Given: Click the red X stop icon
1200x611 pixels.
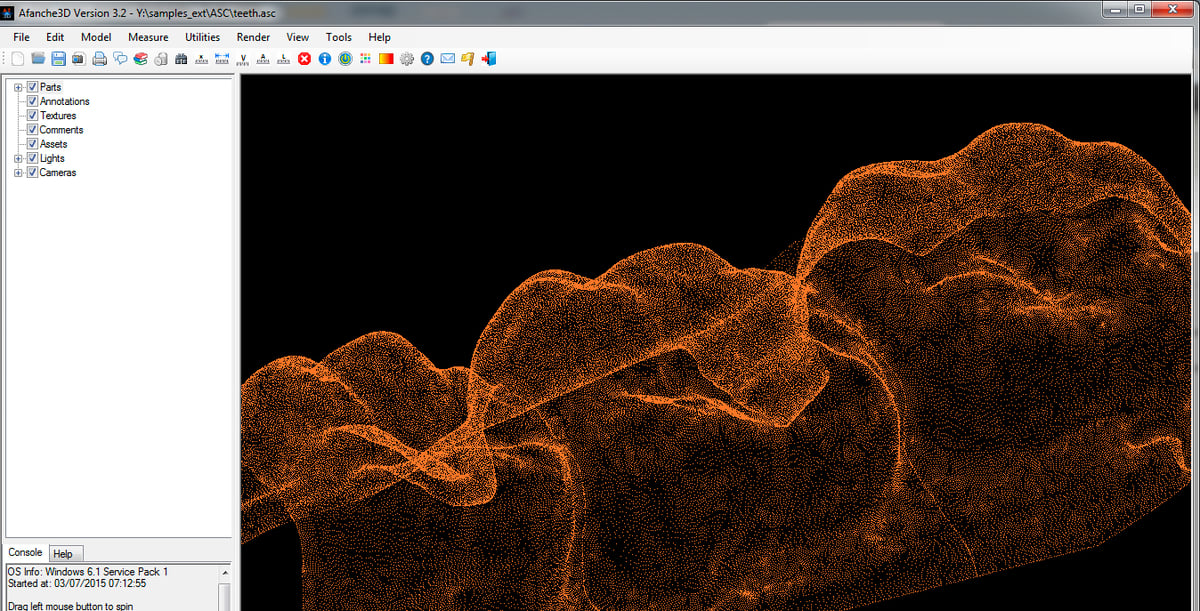Looking at the screenshot, I should [x=304, y=59].
